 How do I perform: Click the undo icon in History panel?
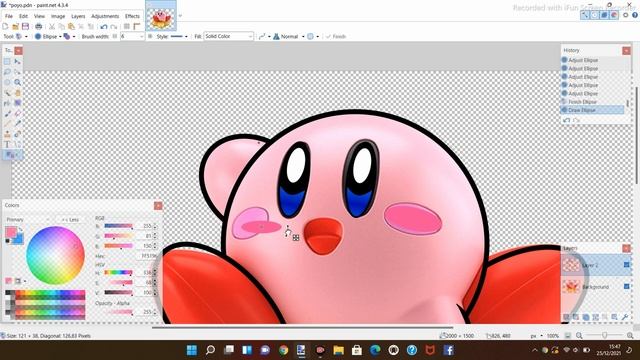[x=567, y=120]
